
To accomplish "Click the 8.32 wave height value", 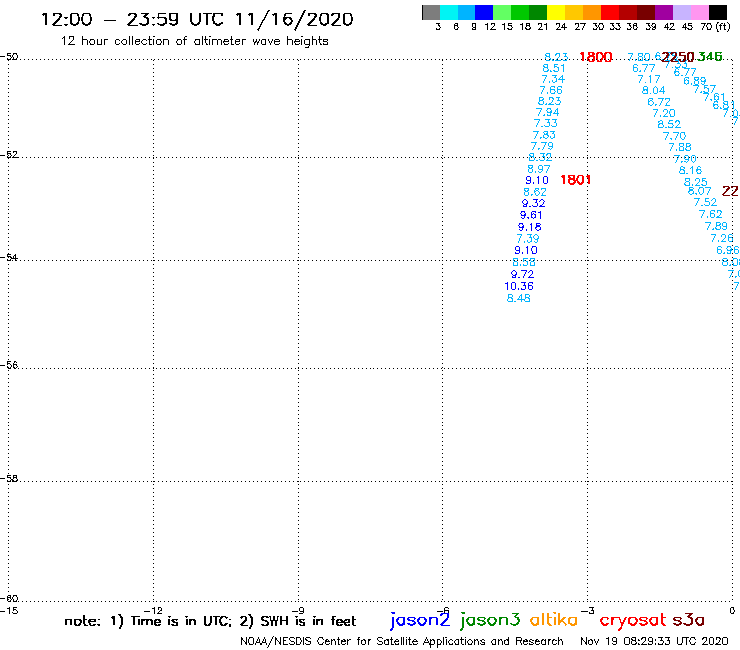I will (540, 158).
